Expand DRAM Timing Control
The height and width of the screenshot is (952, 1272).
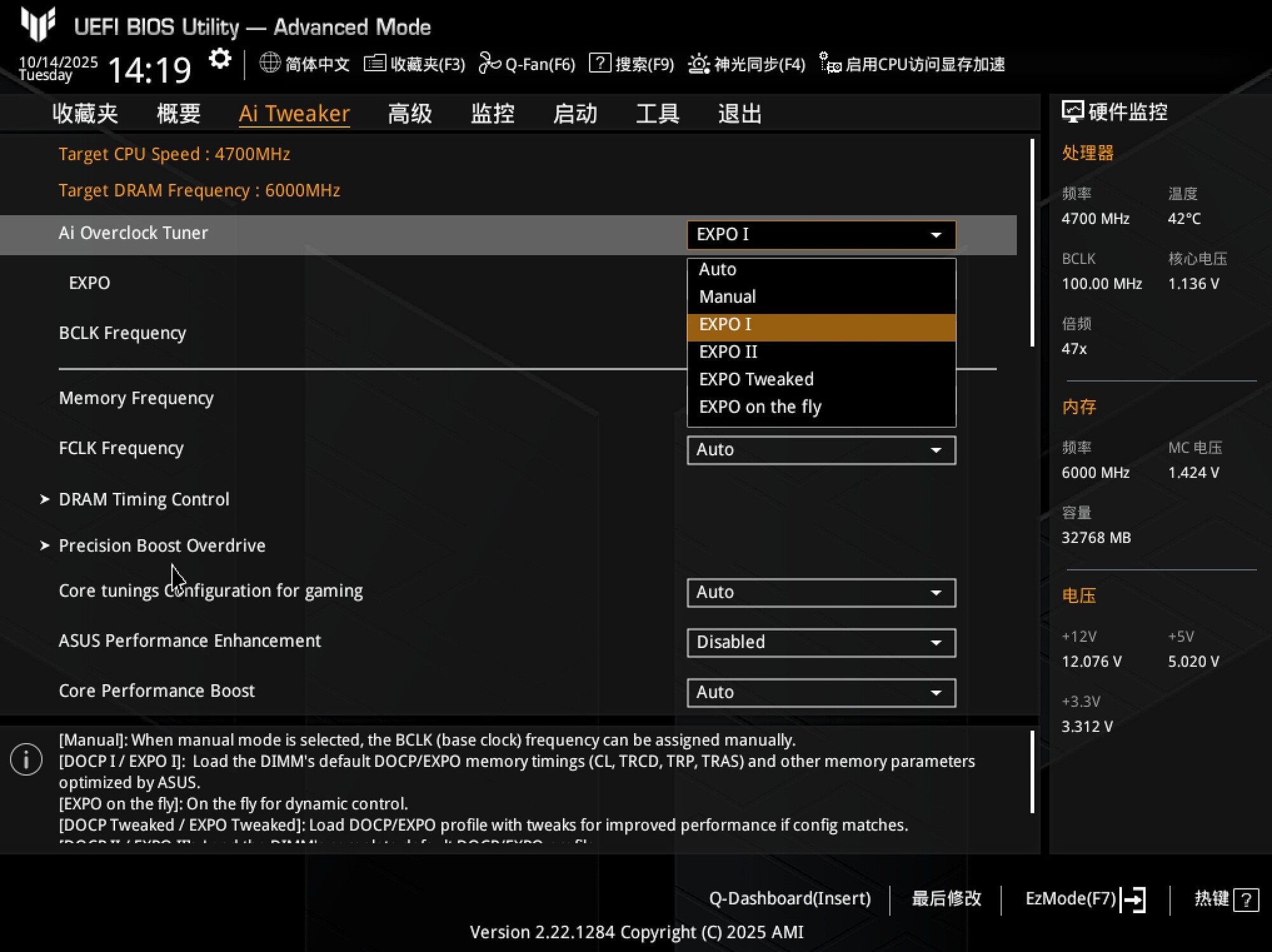tap(144, 499)
